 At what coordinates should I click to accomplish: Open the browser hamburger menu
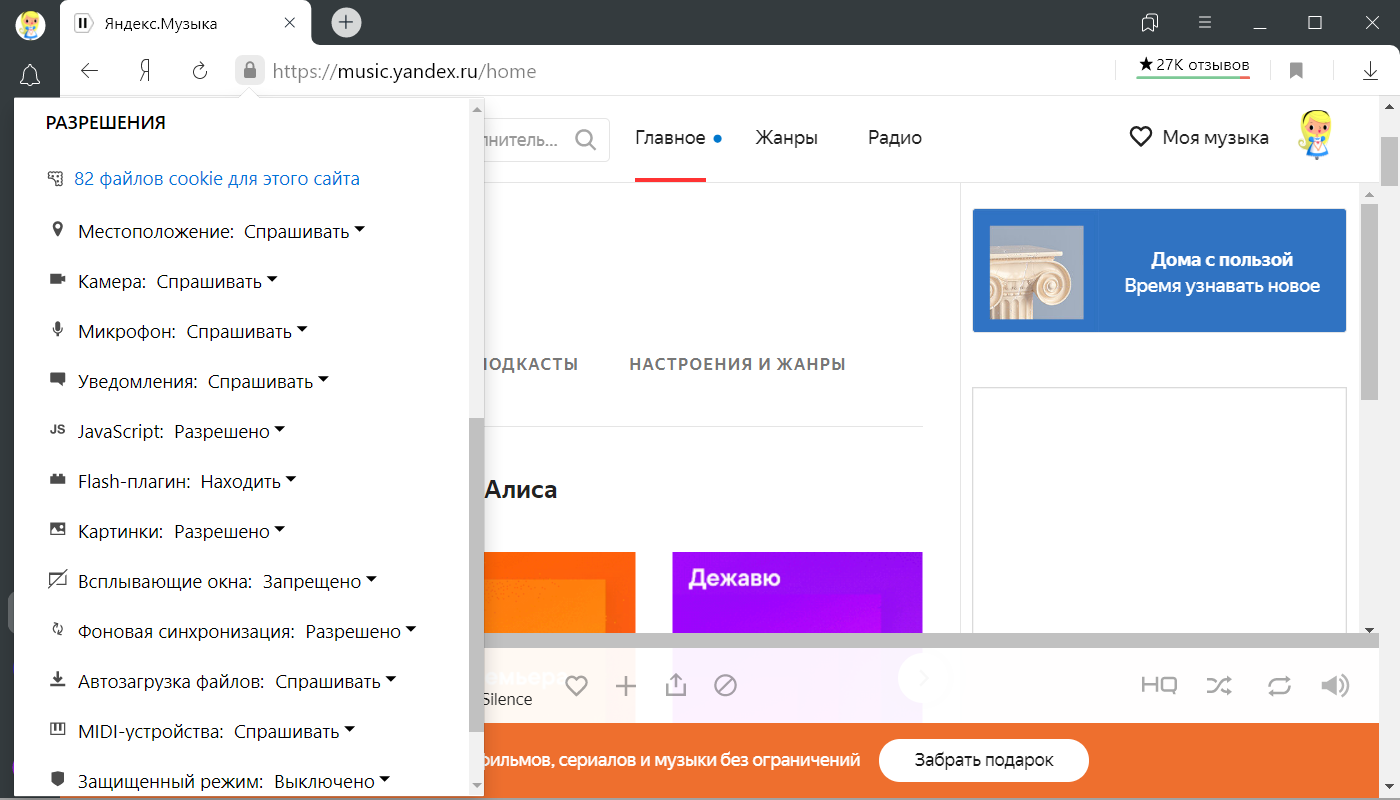pos(1205,22)
